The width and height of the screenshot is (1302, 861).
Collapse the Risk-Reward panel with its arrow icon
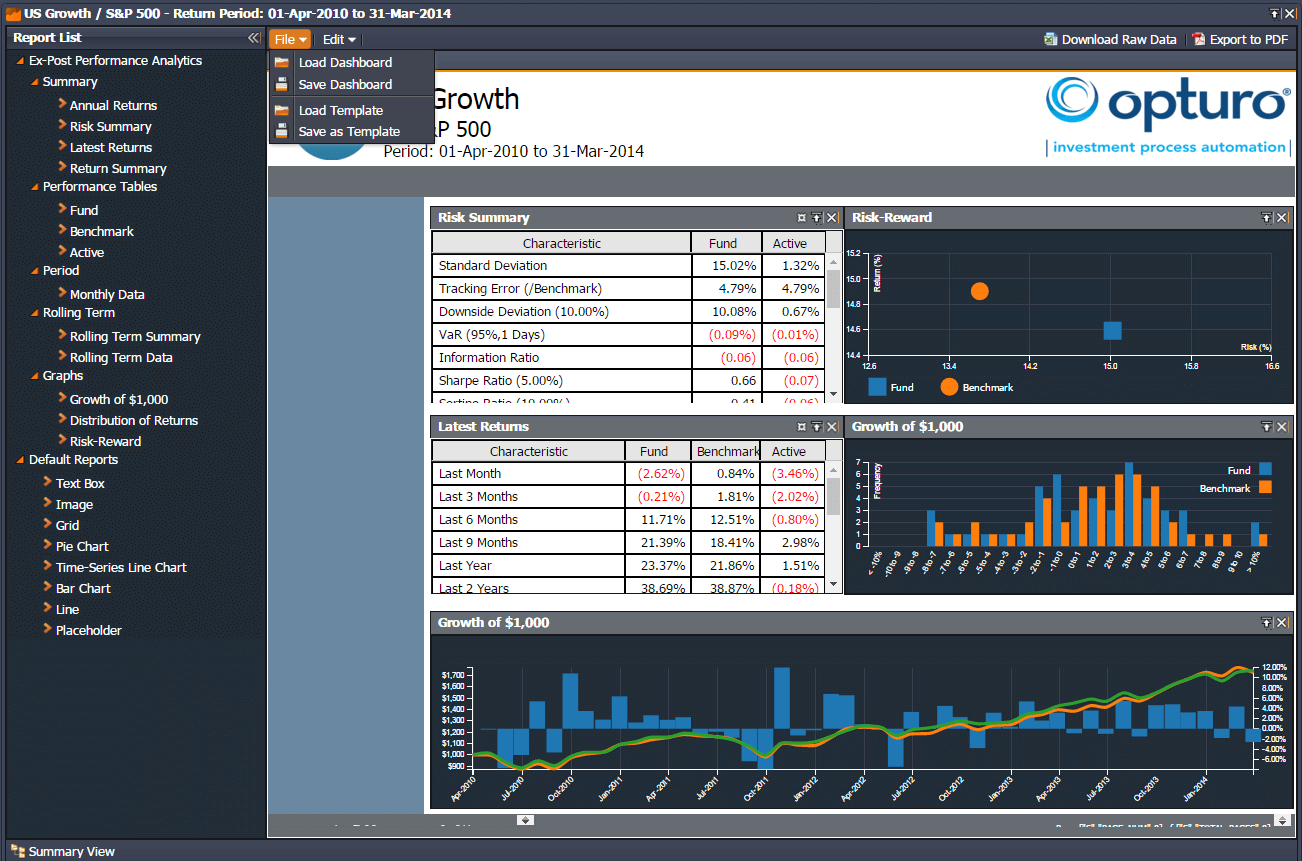coord(1267,218)
